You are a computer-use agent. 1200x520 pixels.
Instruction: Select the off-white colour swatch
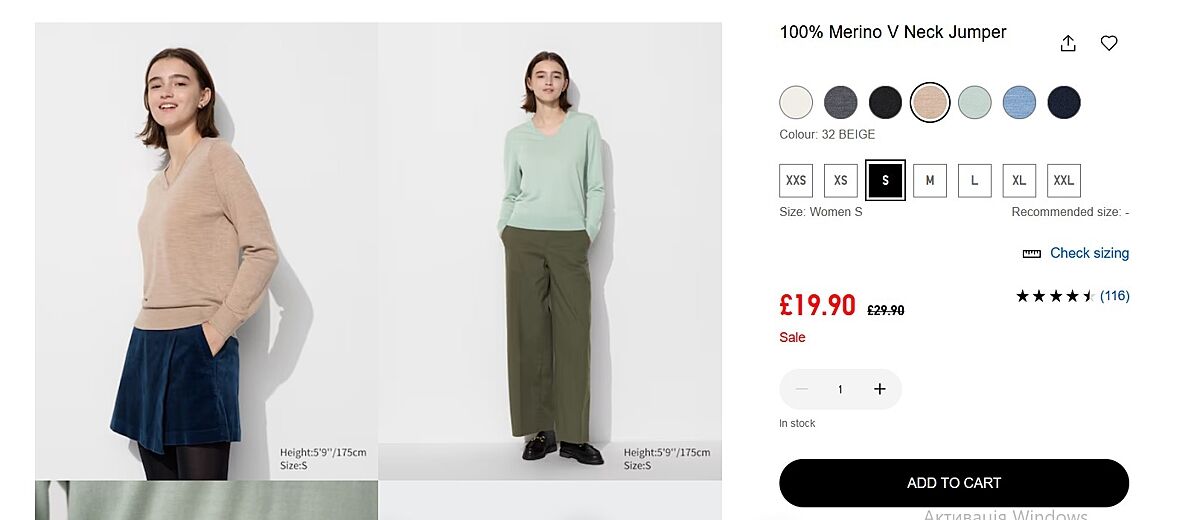tap(796, 102)
